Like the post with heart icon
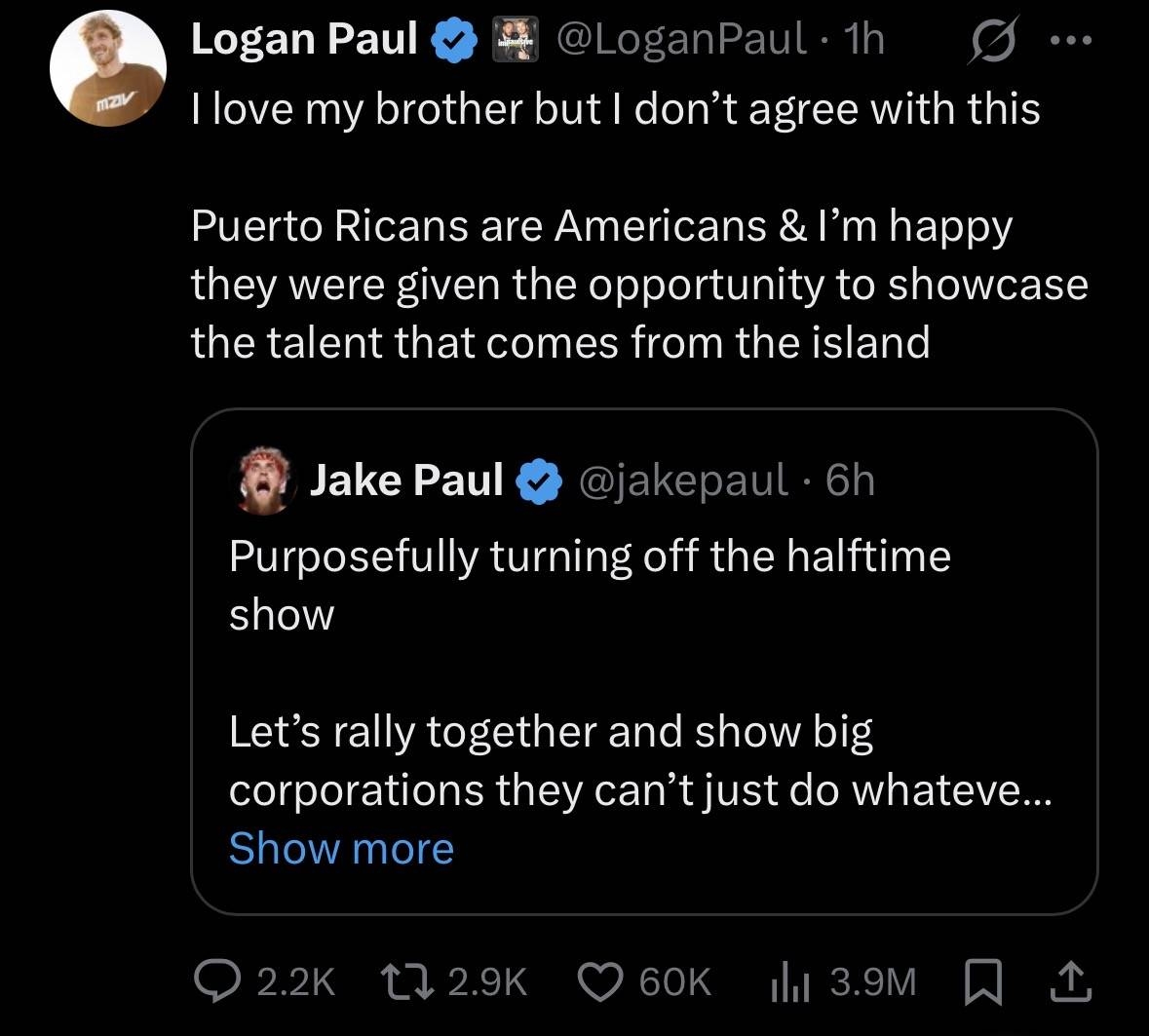Viewport: 1149px width, 1036px height. [x=602, y=981]
